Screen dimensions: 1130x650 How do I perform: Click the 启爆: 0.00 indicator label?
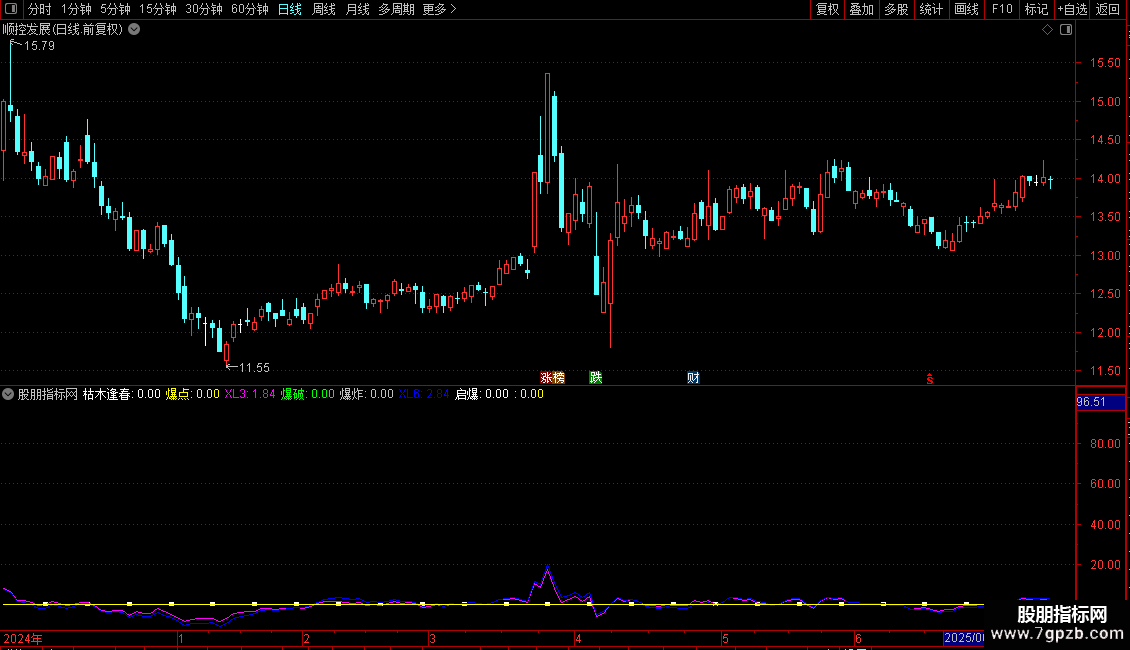coord(481,394)
